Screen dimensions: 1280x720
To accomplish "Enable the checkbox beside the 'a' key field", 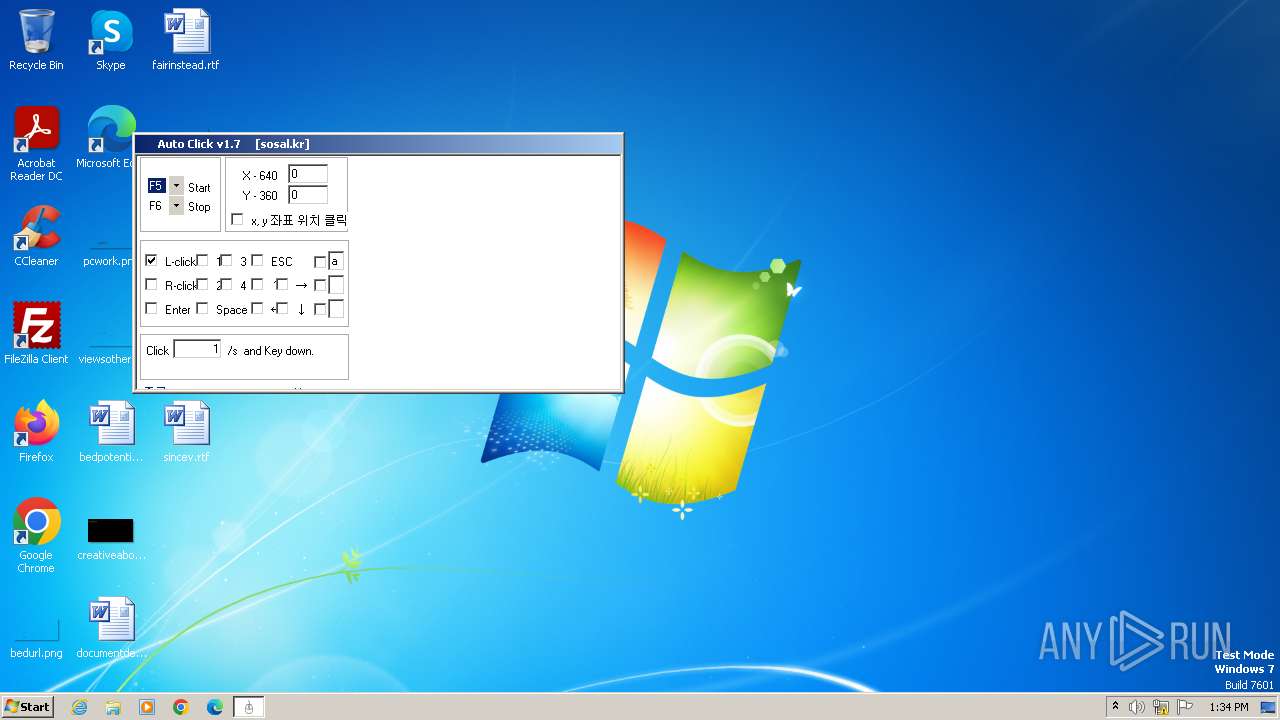I will [x=320, y=262].
